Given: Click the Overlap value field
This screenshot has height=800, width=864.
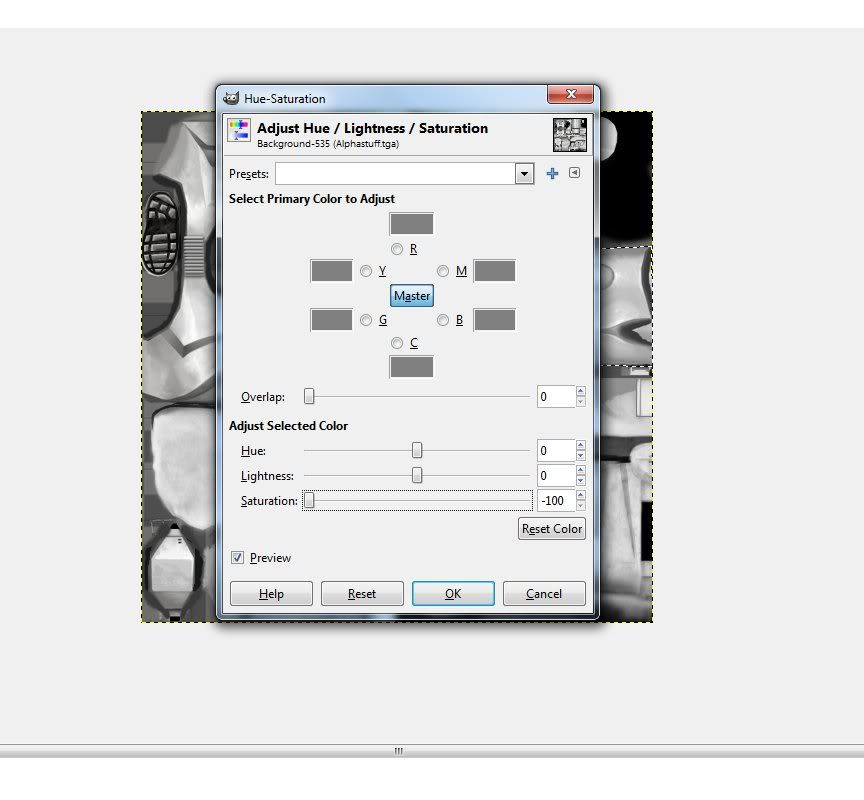Looking at the screenshot, I should click(x=556, y=397).
